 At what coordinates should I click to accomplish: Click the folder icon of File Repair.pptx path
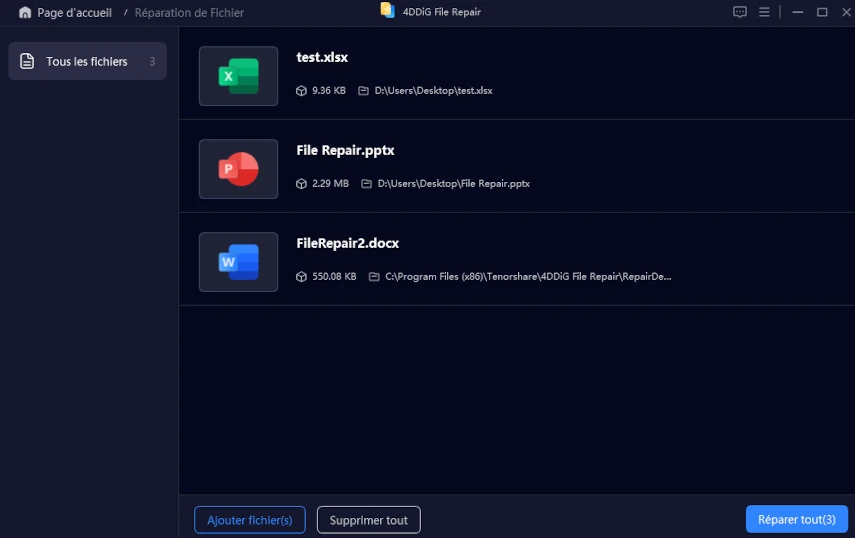(366, 184)
